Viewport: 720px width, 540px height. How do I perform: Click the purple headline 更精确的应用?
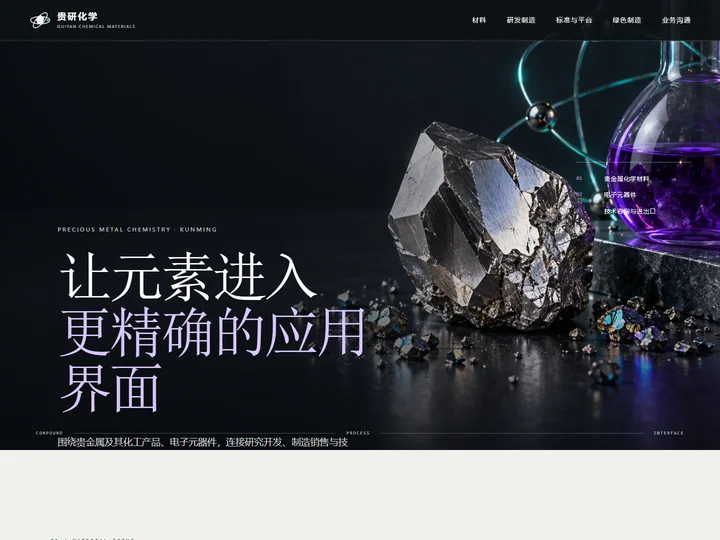tap(213, 332)
